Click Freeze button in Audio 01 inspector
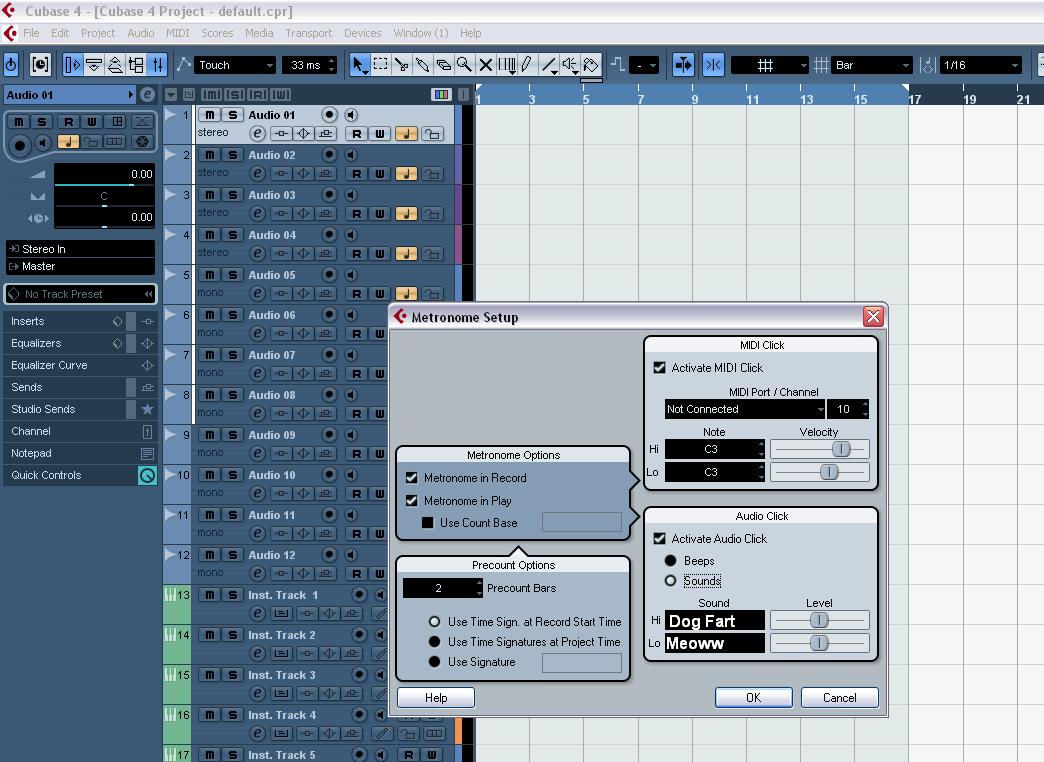The width and height of the screenshot is (1044, 762). pyautogui.click(x=142, y=142)
